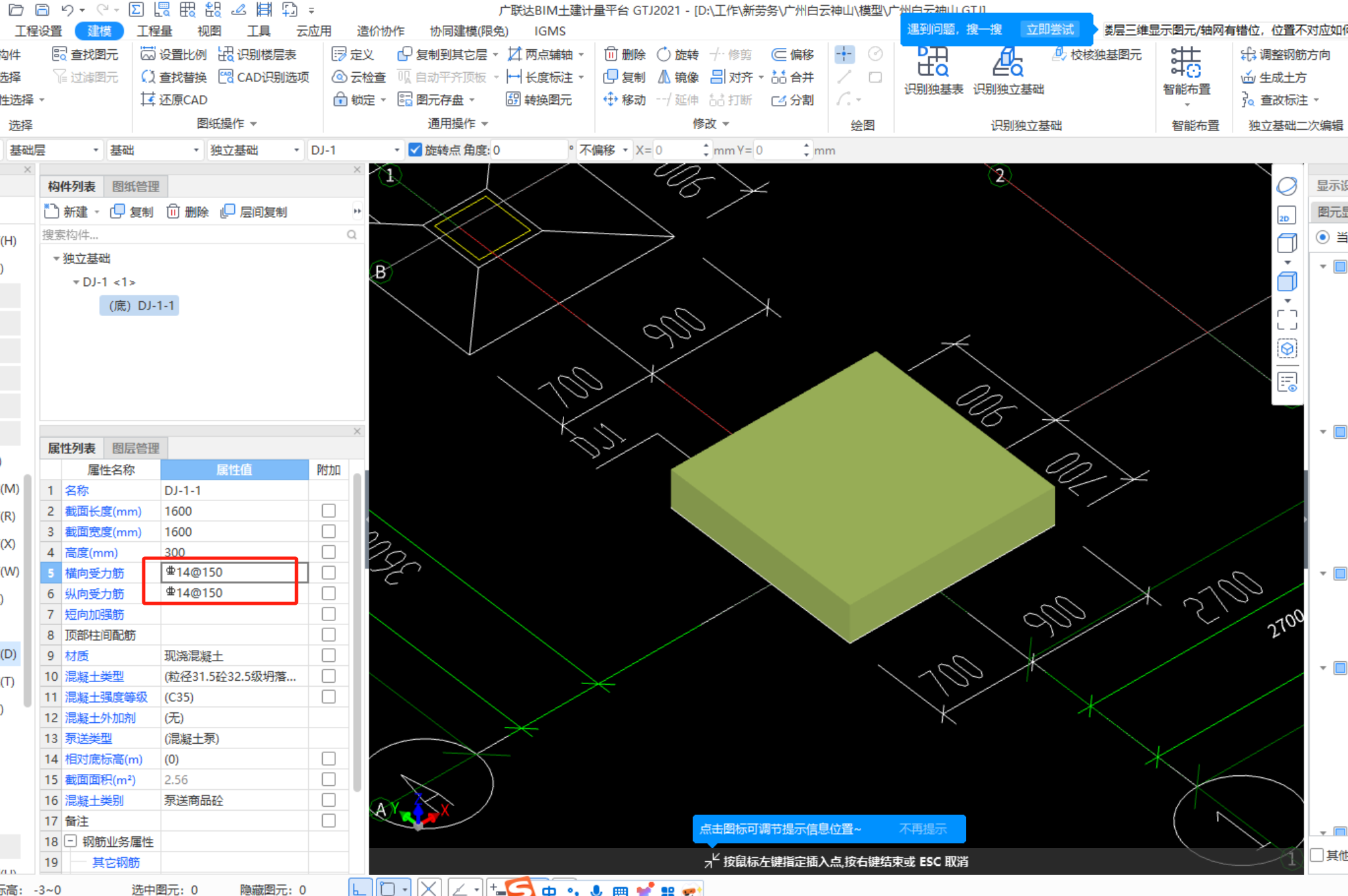Check 附加 box for 截面长度 row
This screenshot has height=896, width=1348.
click(329, 510)
